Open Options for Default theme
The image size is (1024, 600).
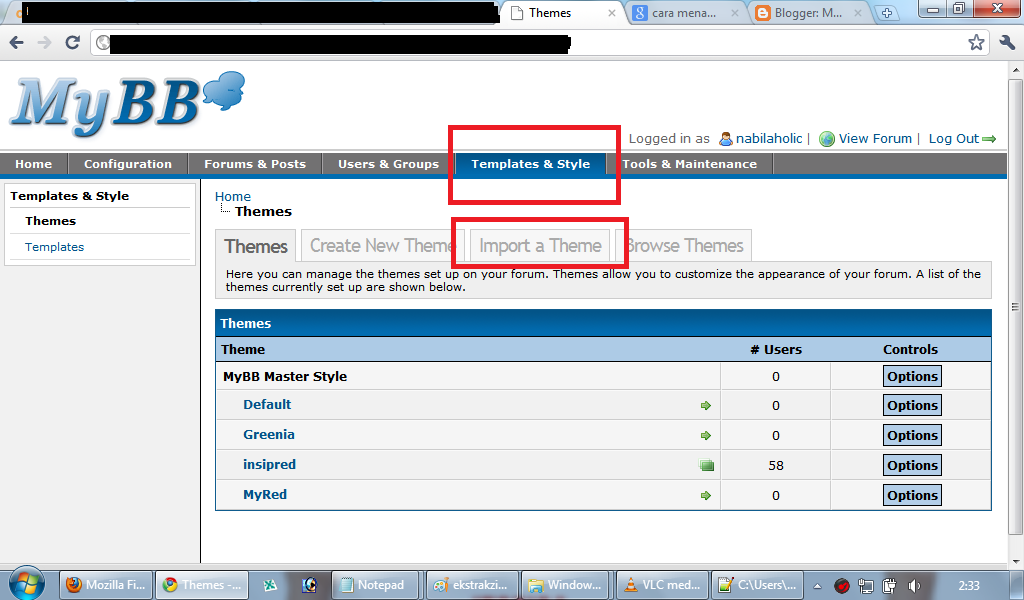[x=912, y=405]
